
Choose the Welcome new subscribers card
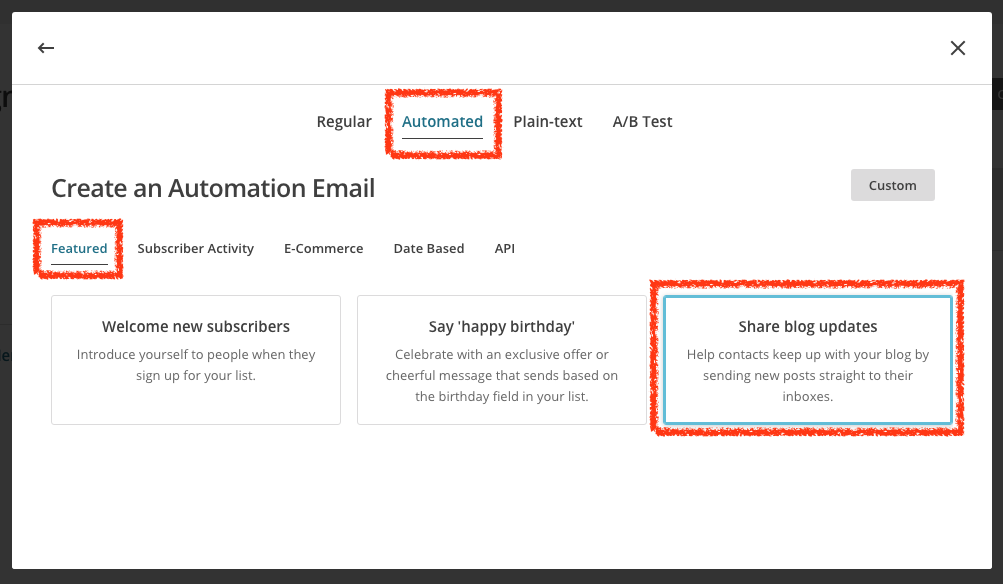196,326
